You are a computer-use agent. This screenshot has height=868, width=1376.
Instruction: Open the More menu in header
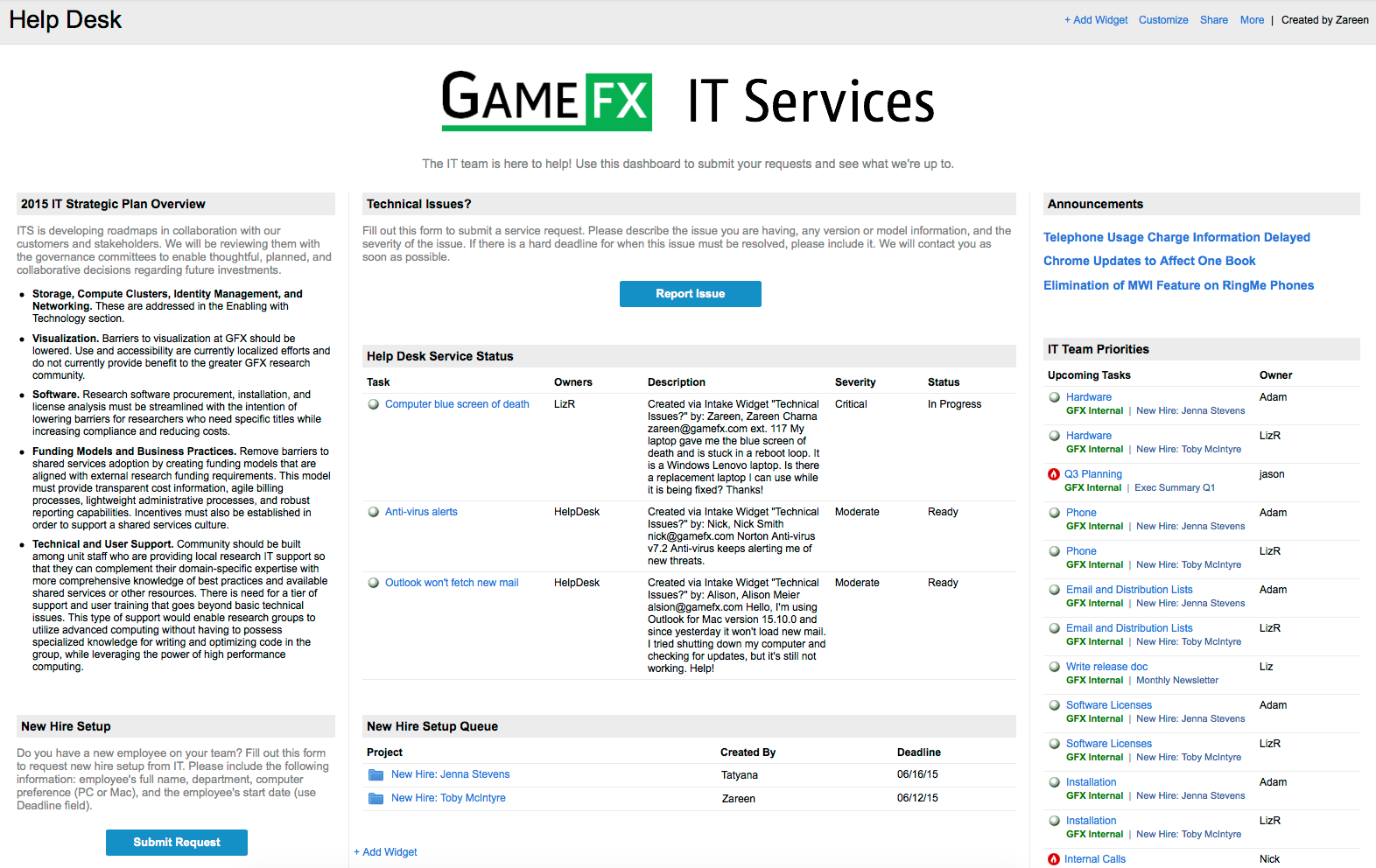coord(1252,20)
